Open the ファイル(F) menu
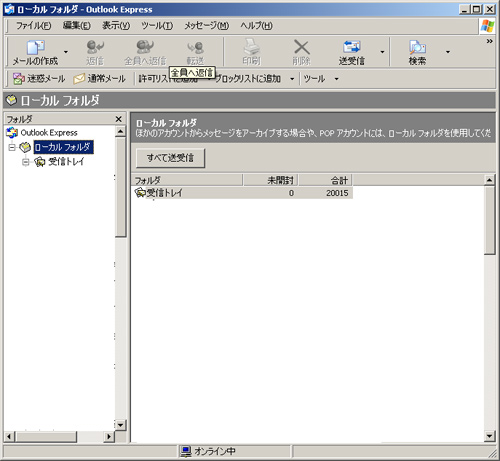This screenshot has height=461, width=500. (x=34, y=26)
